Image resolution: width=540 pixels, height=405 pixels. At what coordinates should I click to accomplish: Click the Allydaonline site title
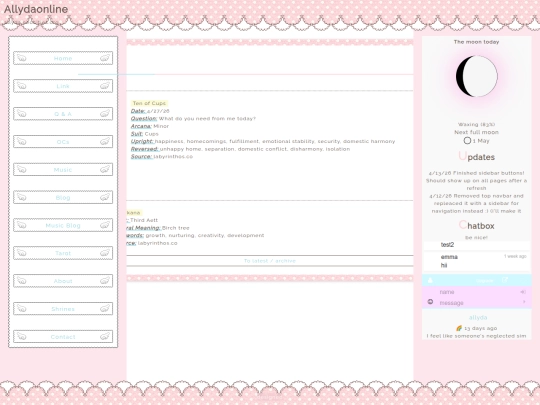(36, 9)
